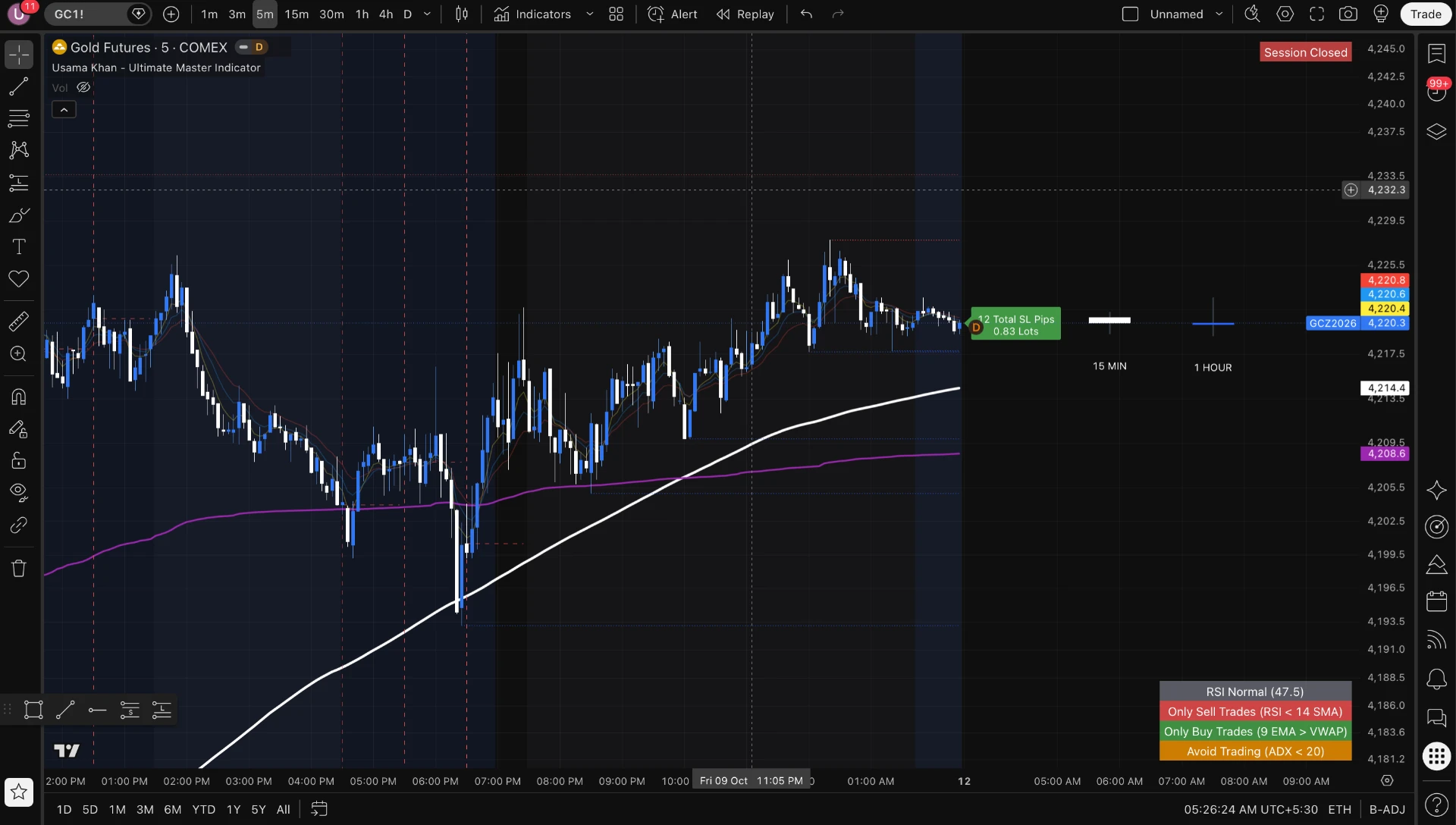The image size is (1456, 825).
Task: Remove drawings with trash icon
Action: click(19, 568)
